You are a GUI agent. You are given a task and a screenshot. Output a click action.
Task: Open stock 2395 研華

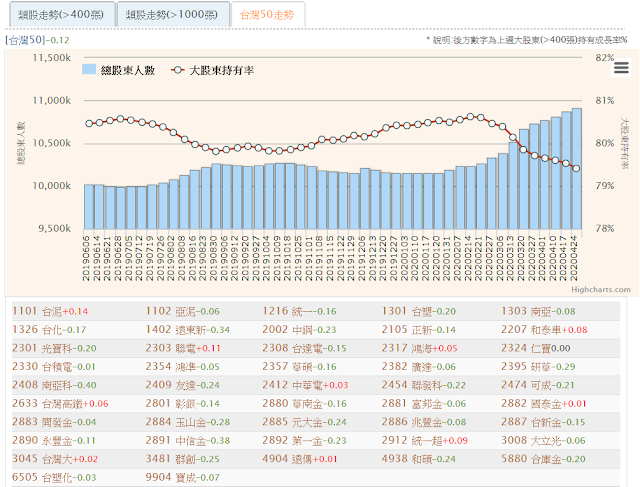pos(526,367)
